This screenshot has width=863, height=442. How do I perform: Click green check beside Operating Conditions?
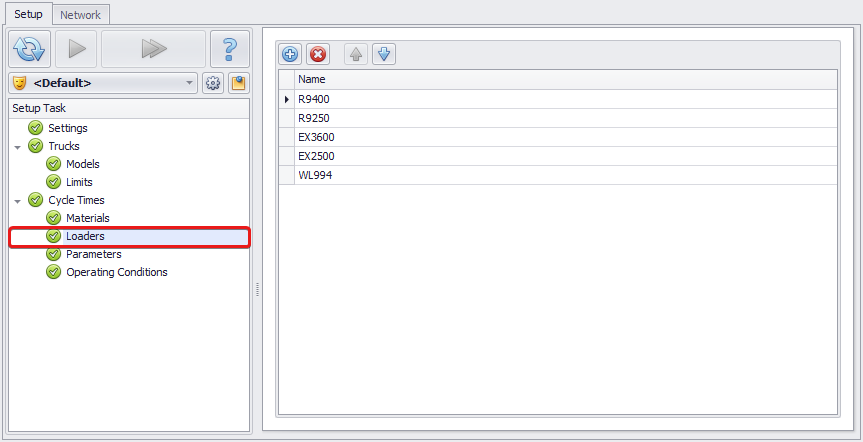[53, 272]
